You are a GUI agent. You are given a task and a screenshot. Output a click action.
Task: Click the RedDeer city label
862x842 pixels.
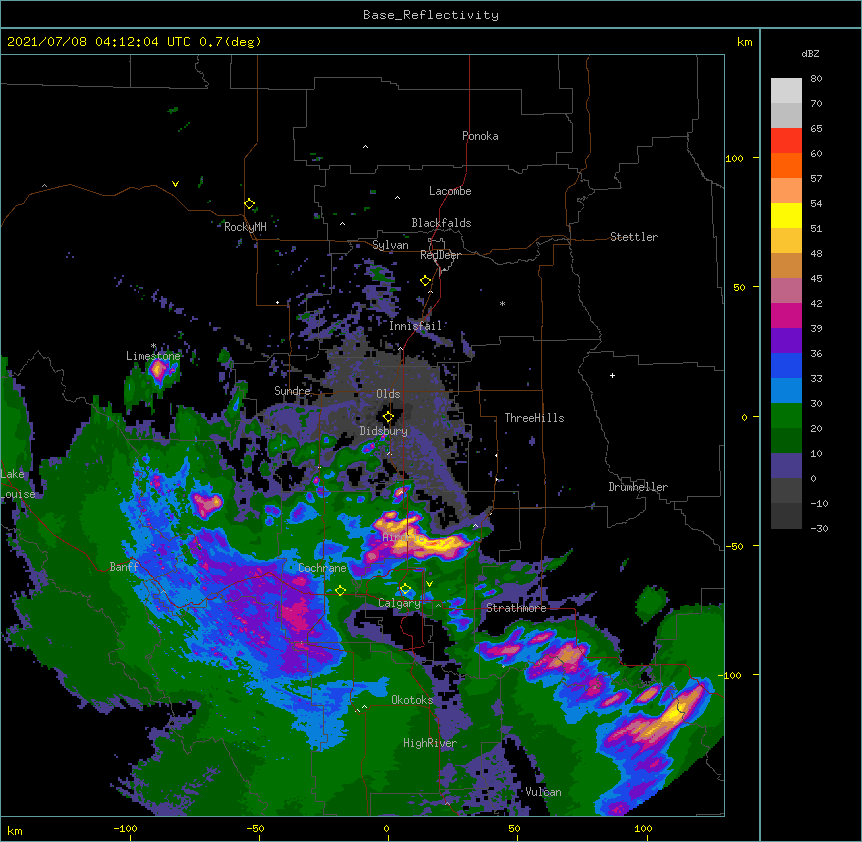[440, 255]
